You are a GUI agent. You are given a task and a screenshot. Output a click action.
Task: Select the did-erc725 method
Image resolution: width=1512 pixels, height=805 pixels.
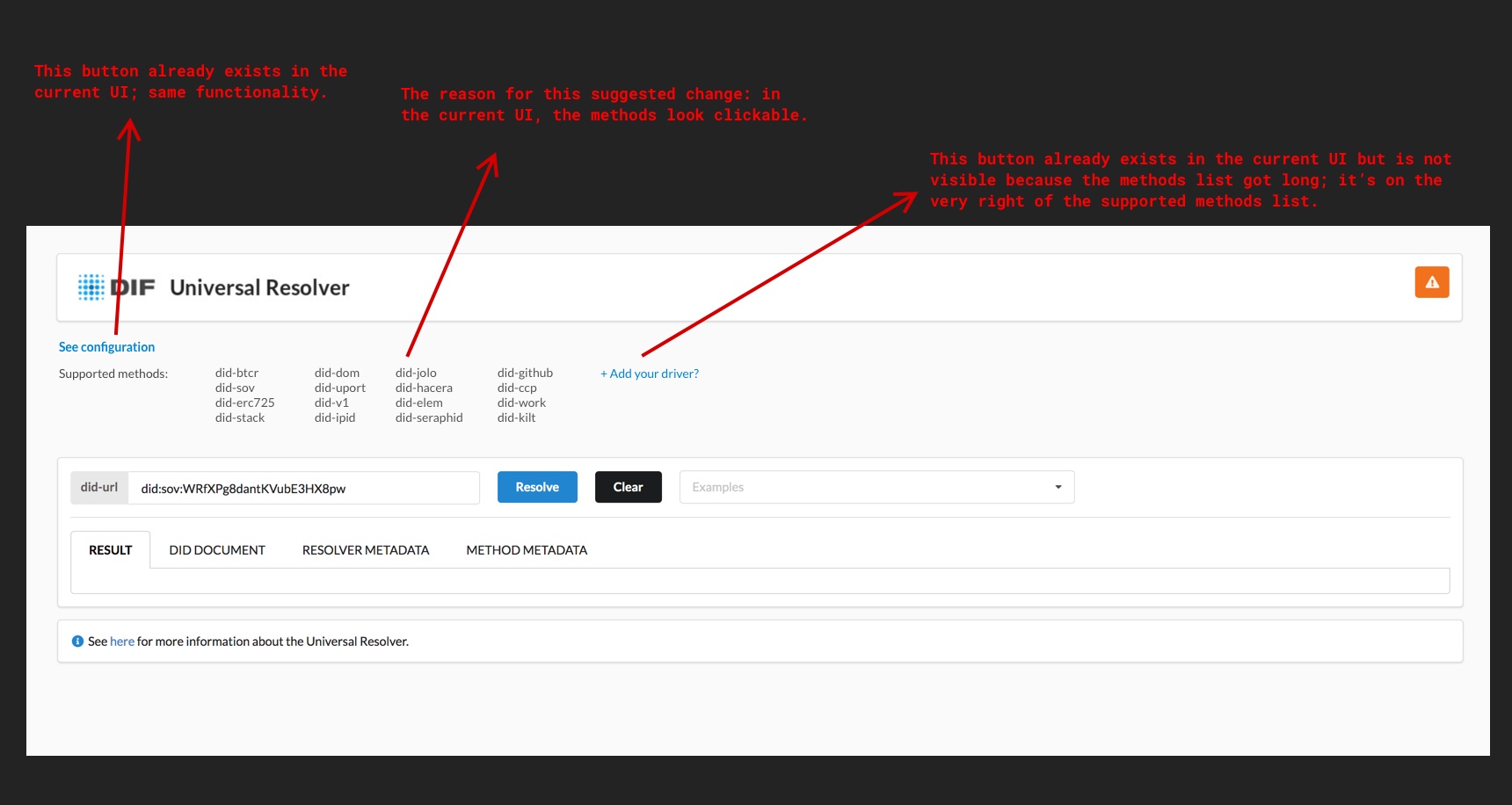(244, 402)
